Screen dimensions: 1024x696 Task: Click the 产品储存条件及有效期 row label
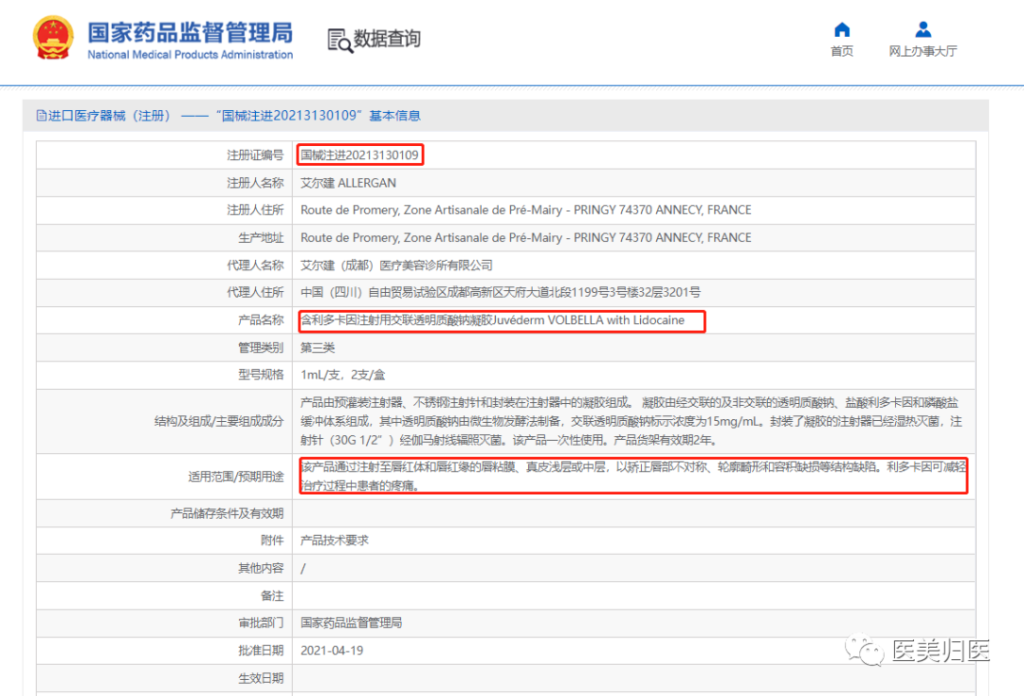[x=227, y=513]
